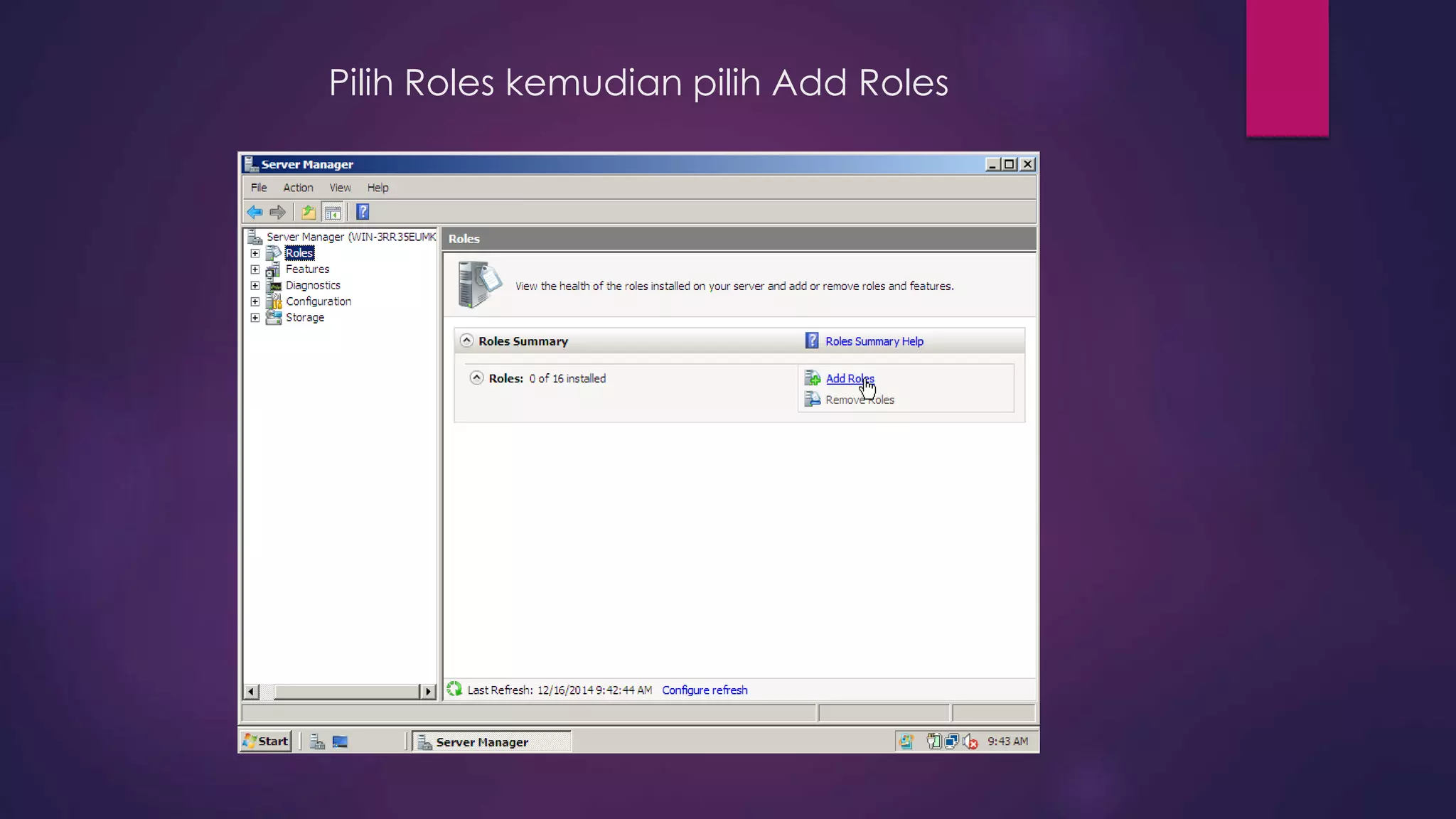The width and height of the screenshot is (1456, 819).
Task: Click the Start button
Action: point(266,742)
